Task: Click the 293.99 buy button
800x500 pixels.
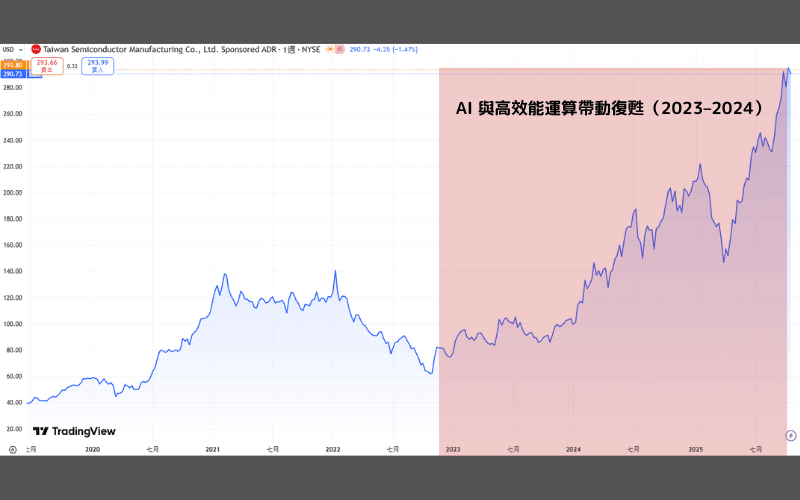Action: [x=97, y=66]
